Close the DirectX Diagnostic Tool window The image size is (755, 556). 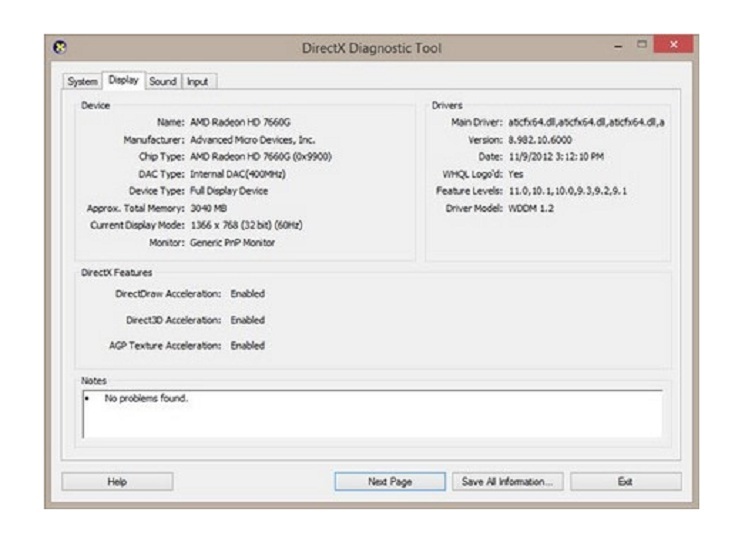(673, 47)
